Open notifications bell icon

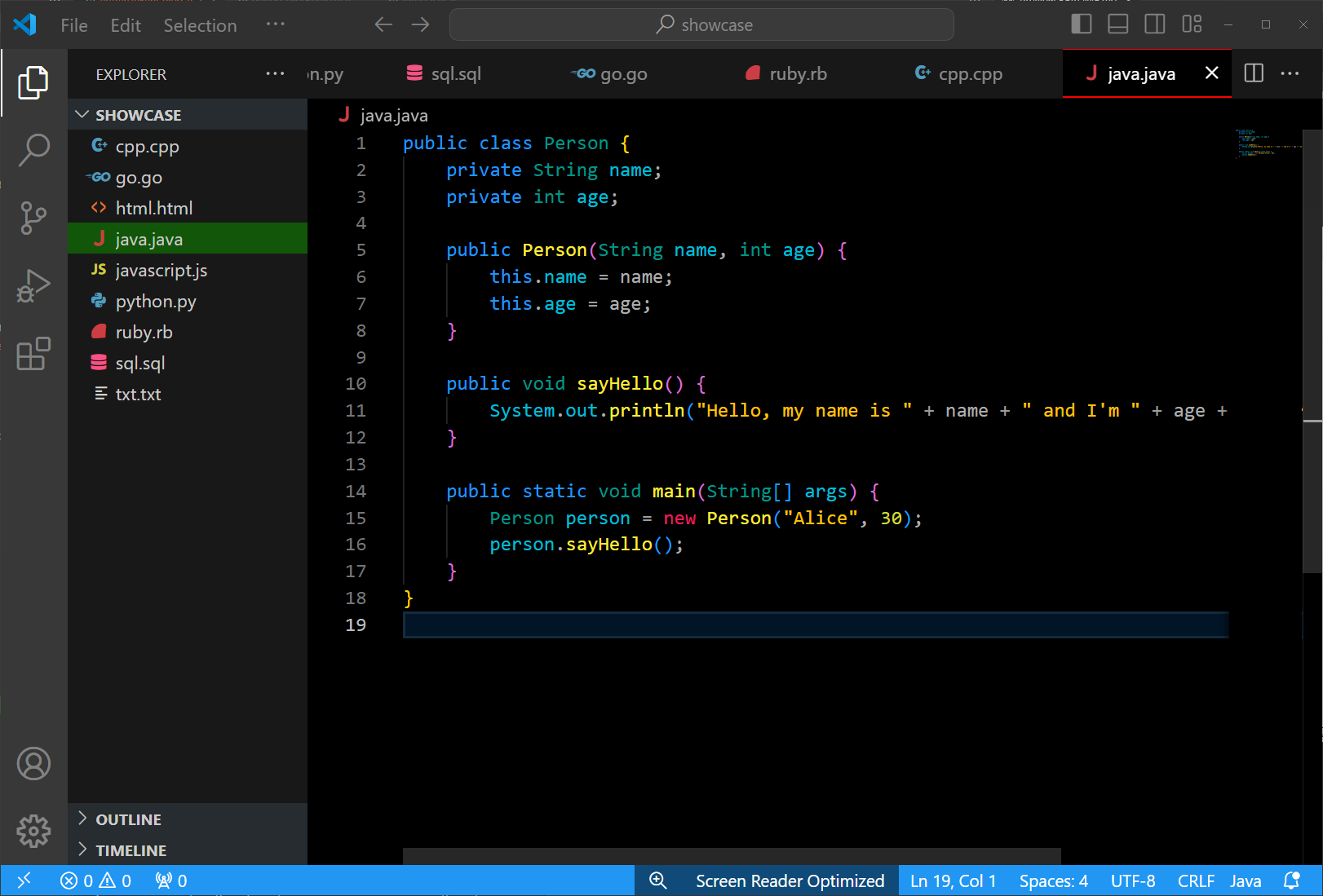pyautogui.click(x=1292, y=881)
